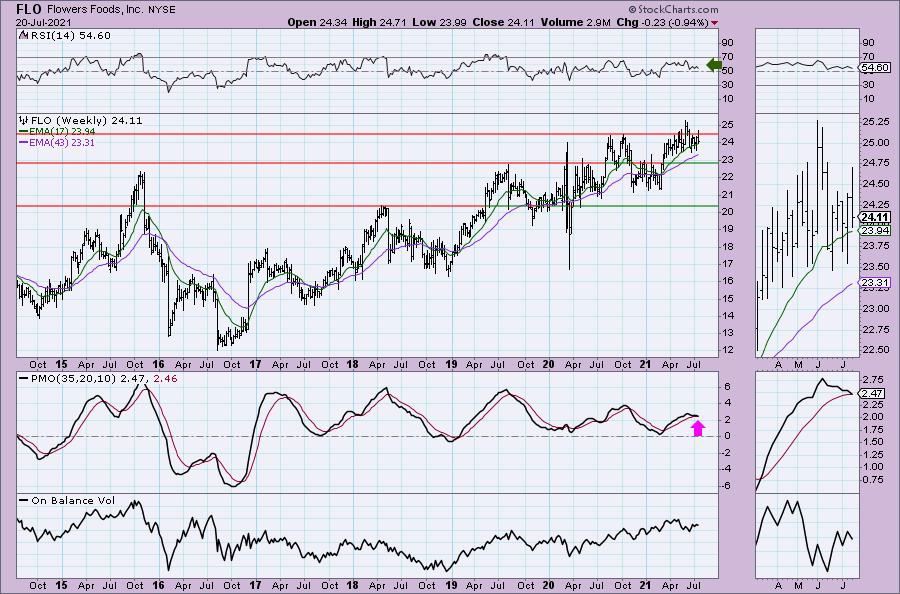Click the chart date 20-Jul-2021

[x=42, y=23]
